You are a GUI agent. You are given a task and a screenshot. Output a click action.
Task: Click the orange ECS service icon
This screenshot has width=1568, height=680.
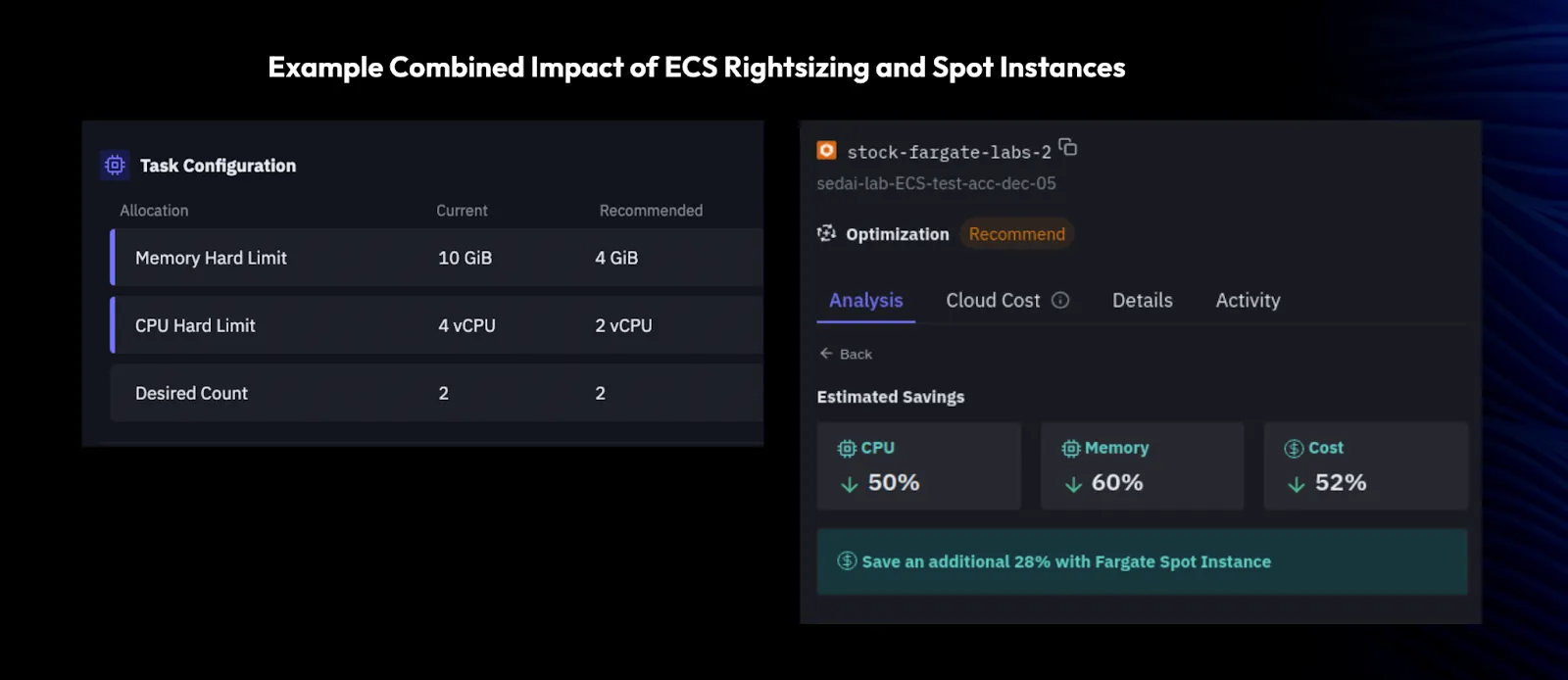[x=826, y=150]
